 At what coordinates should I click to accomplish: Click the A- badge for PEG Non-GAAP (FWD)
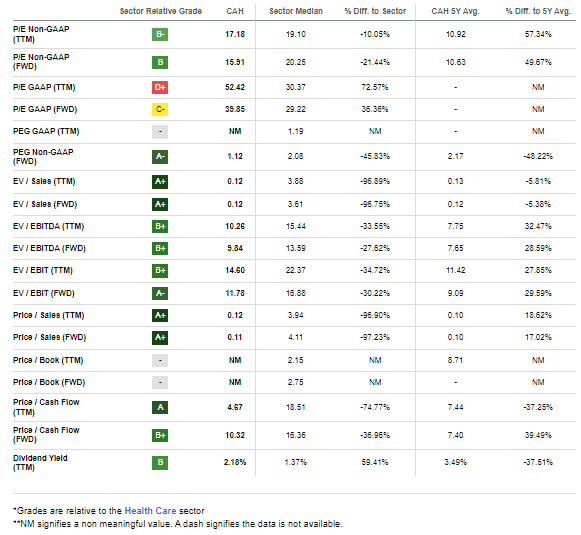[160, 156]
